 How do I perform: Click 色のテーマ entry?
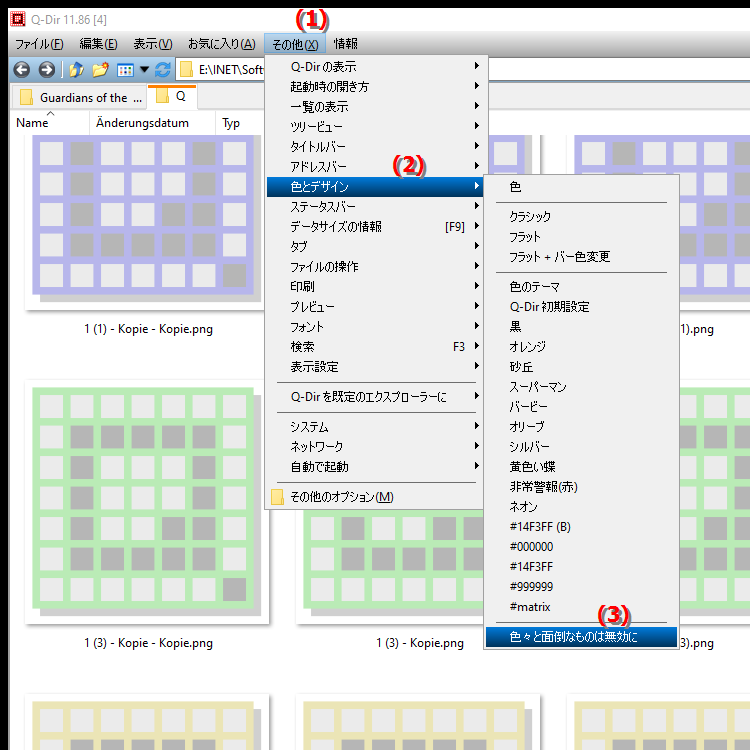click(581, 287)
